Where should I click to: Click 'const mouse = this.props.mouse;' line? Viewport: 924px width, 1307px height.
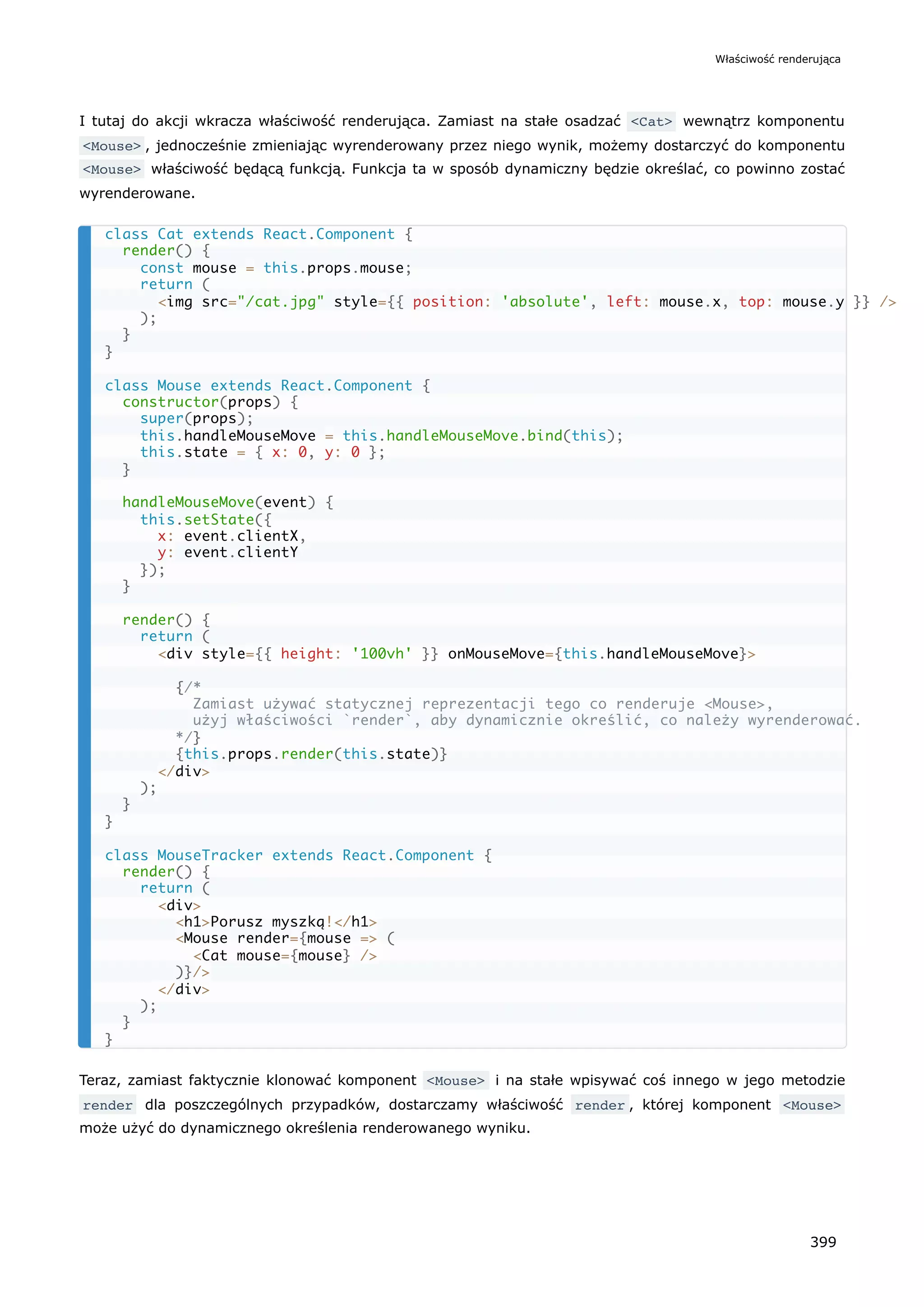pyautogui.click(x=275, y=268)
